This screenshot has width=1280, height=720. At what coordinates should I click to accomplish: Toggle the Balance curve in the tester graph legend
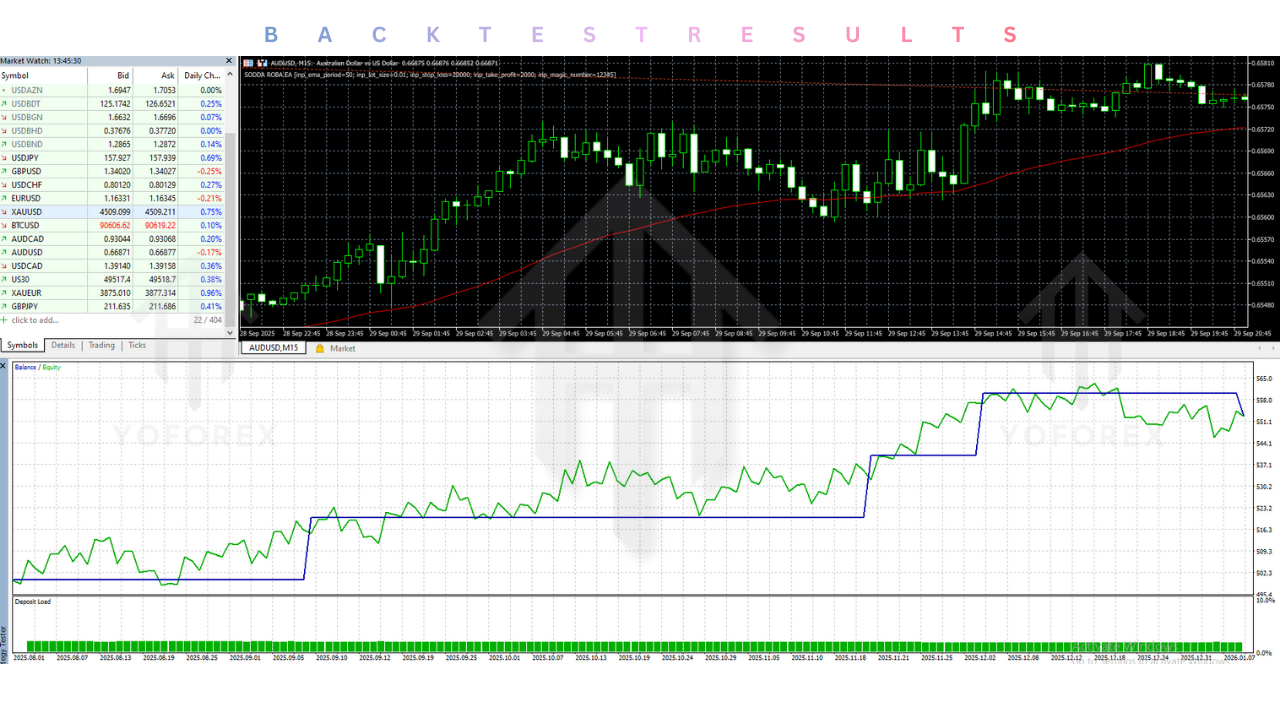click(25, 367)
